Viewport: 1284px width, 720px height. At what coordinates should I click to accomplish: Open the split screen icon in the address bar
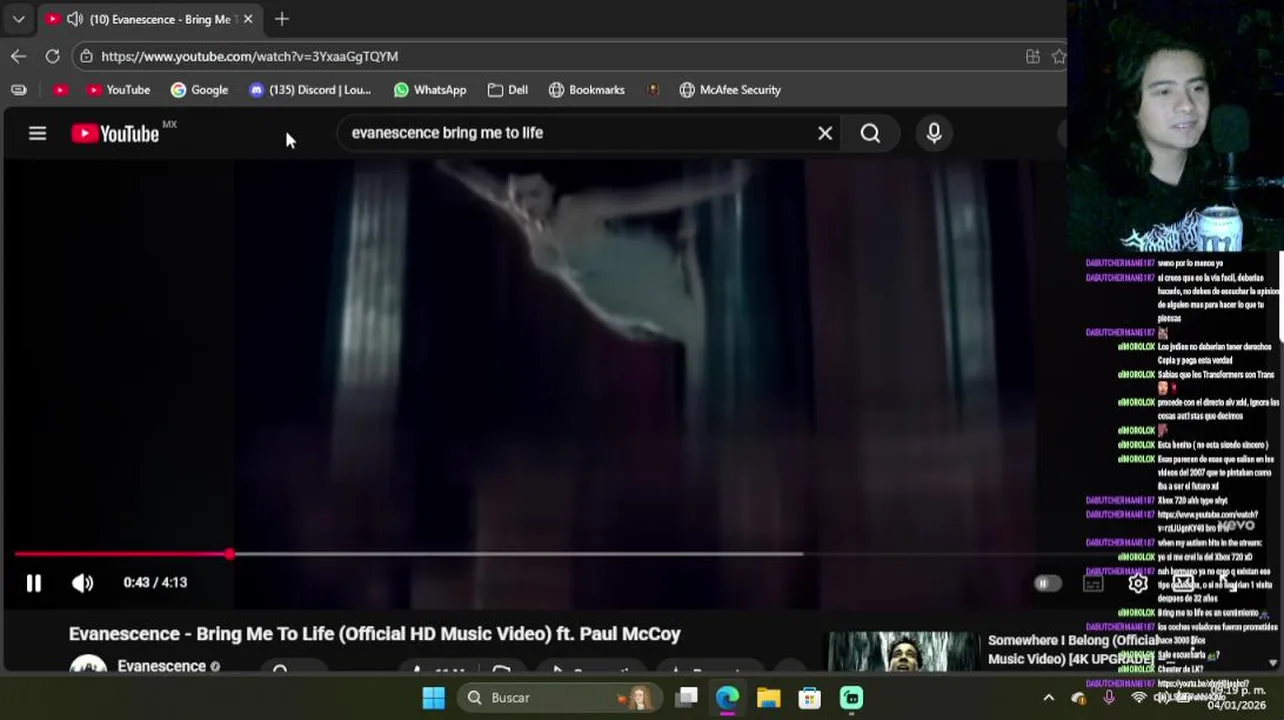pos(1033,56)
